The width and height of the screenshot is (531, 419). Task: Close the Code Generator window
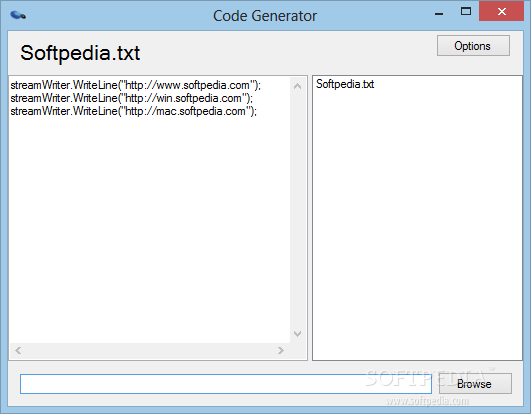[502, 11]
